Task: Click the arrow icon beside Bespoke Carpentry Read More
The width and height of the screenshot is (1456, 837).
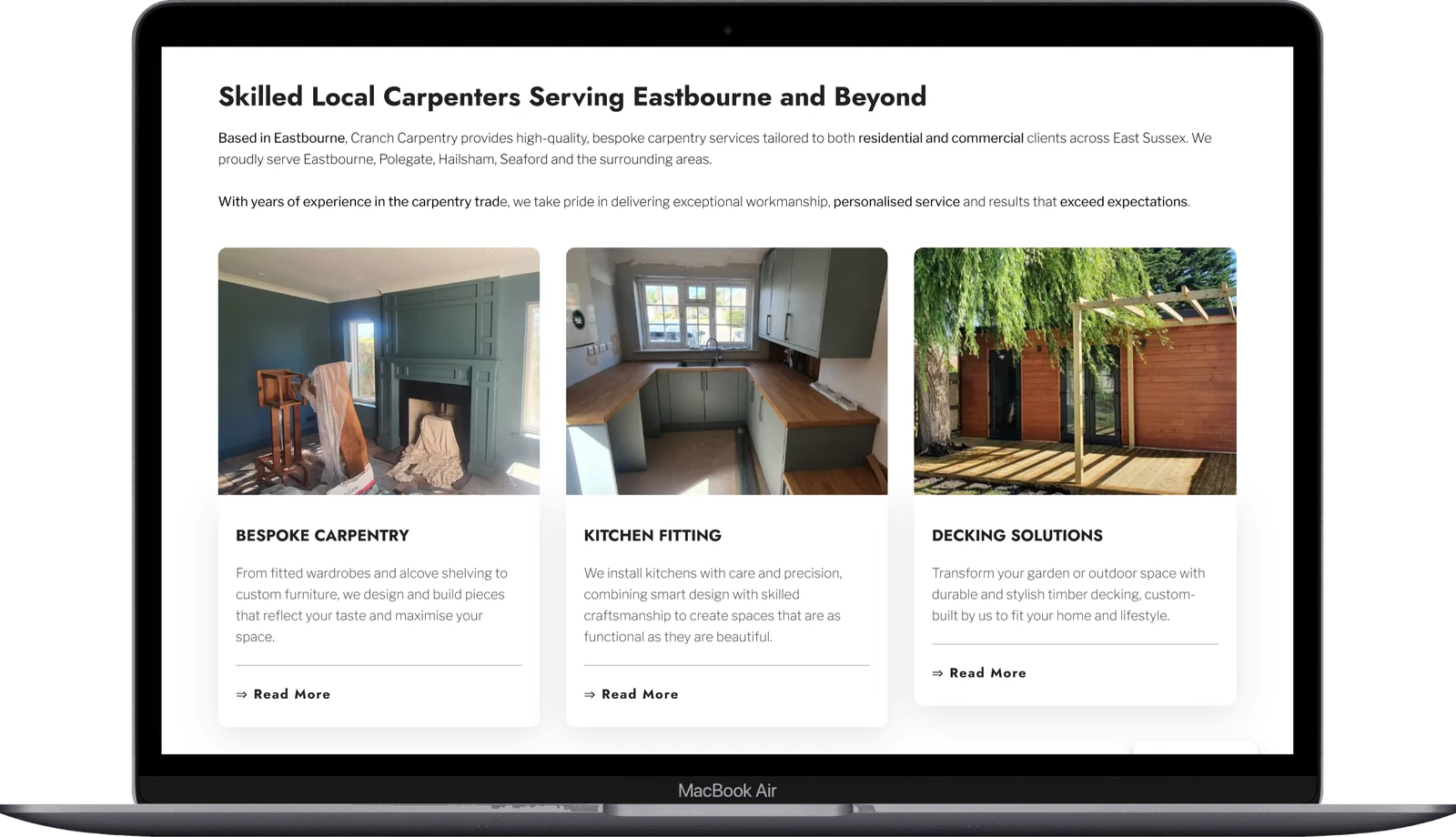Action: (242, 694)
